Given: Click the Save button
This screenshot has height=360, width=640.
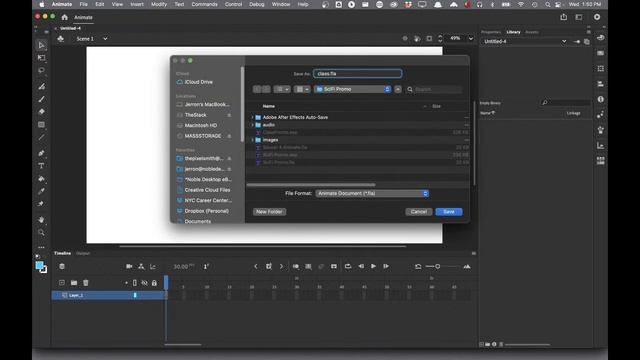Looking at the screenshot, I should pos(449,212).
